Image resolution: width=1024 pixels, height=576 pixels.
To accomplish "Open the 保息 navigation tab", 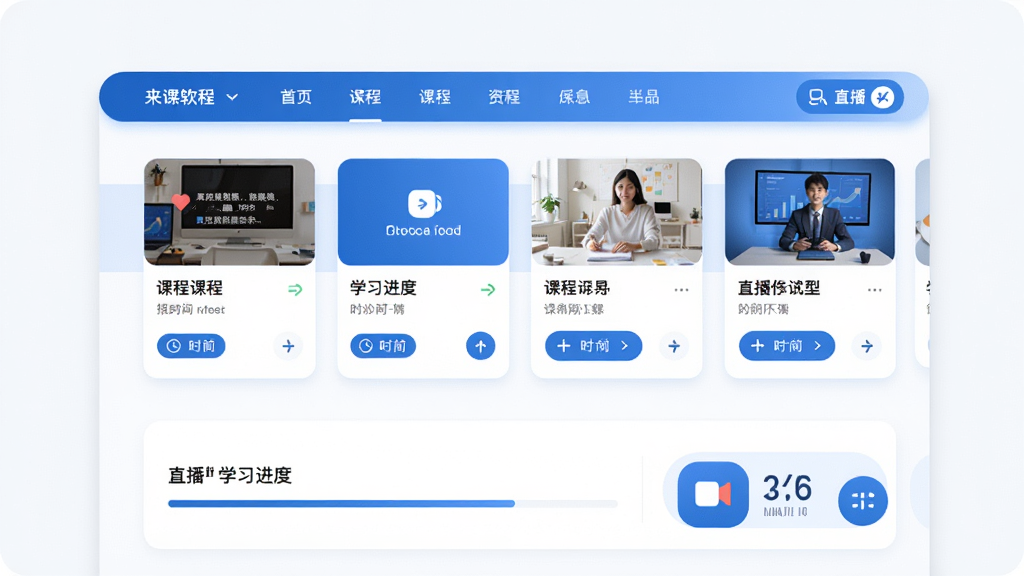I will coord(574,97).
